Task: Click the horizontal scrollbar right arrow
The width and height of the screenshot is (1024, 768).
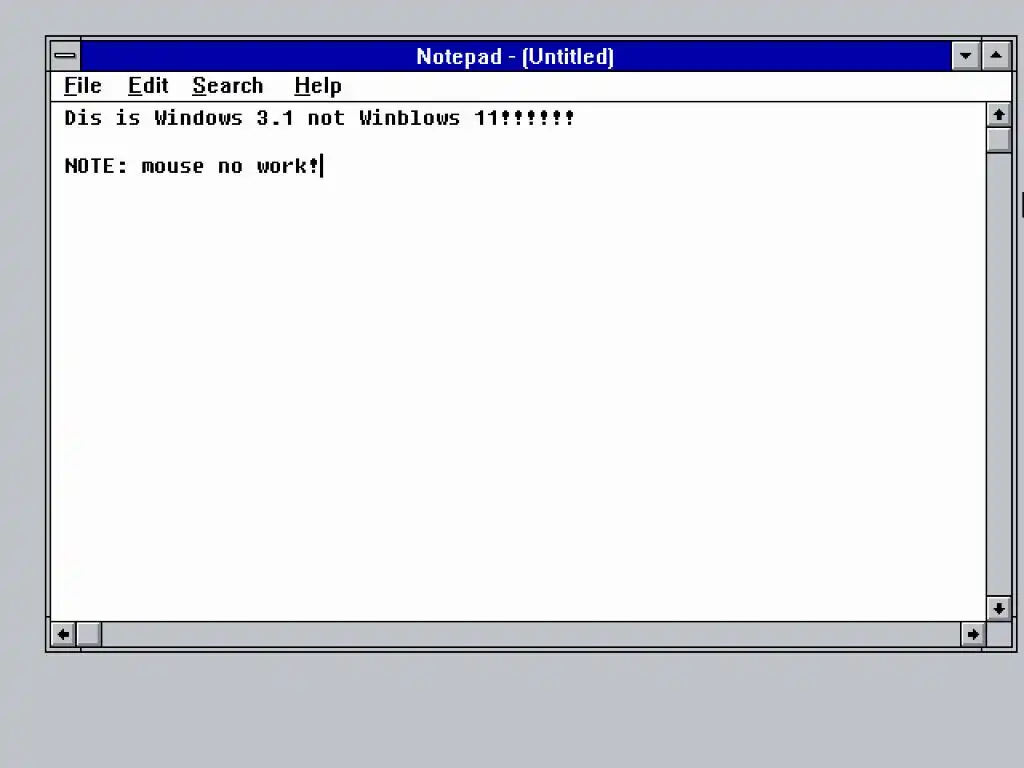Action: (x=973, y=634)
